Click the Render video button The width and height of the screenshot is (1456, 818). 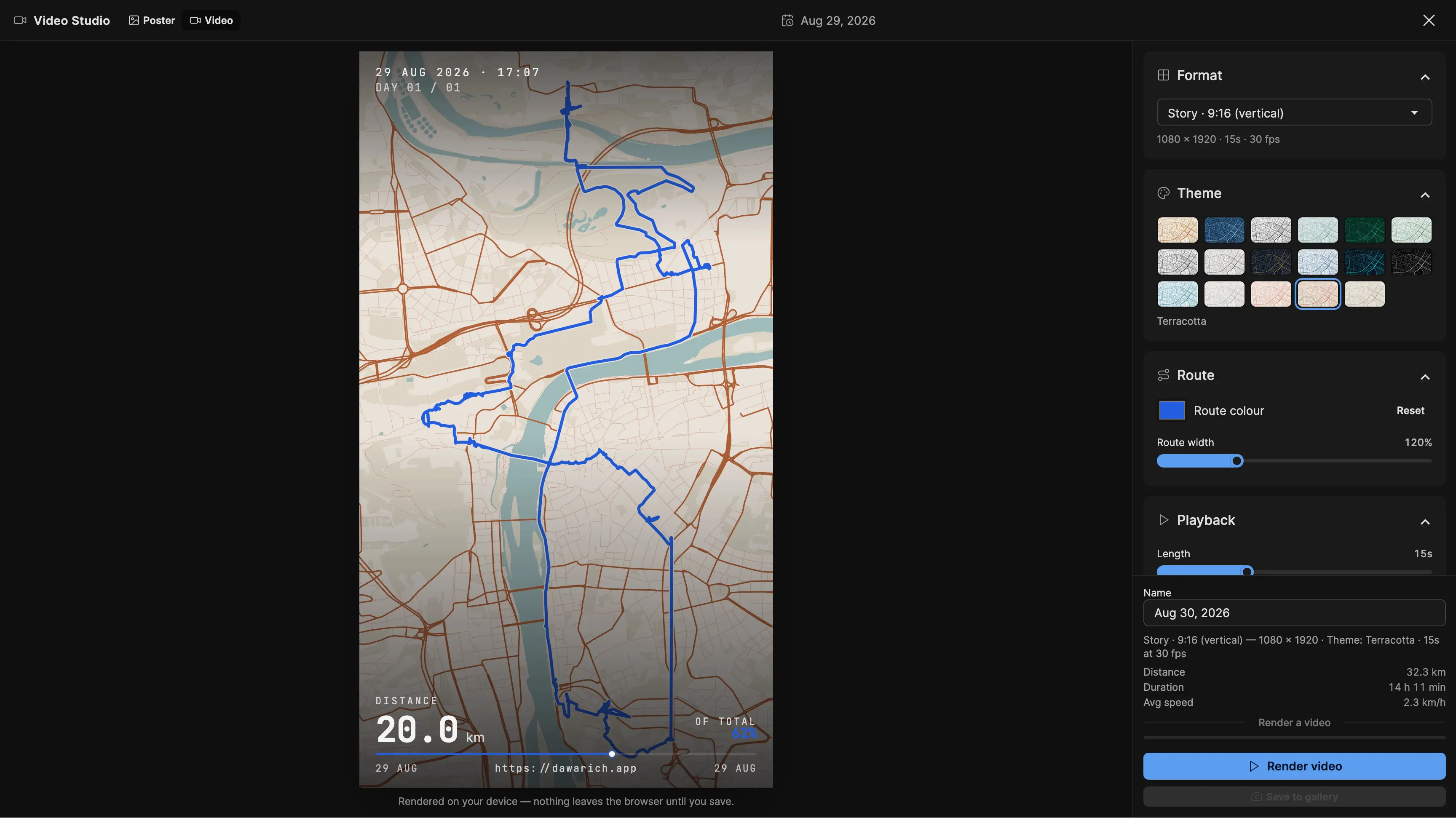pos(1294,766)
